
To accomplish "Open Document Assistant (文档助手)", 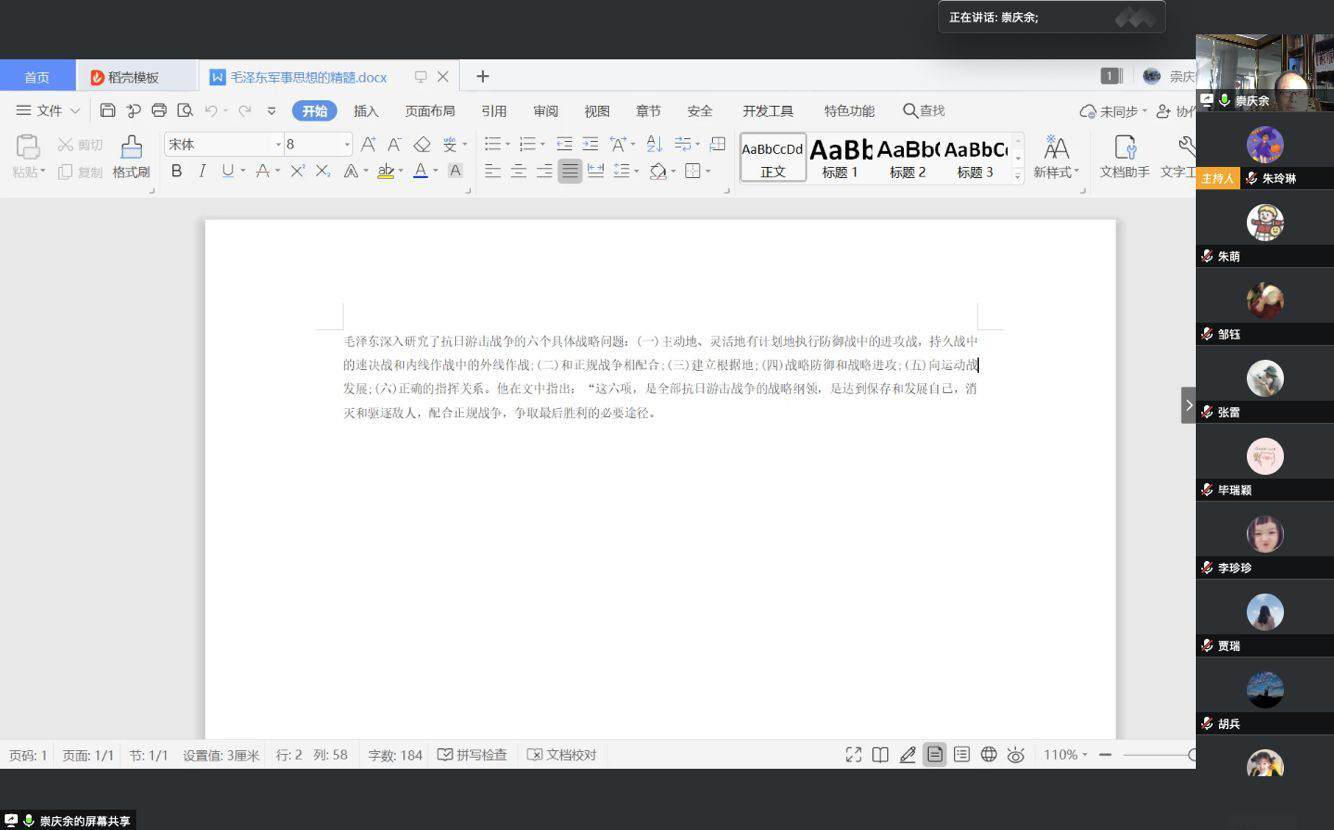I will 1125,158.
